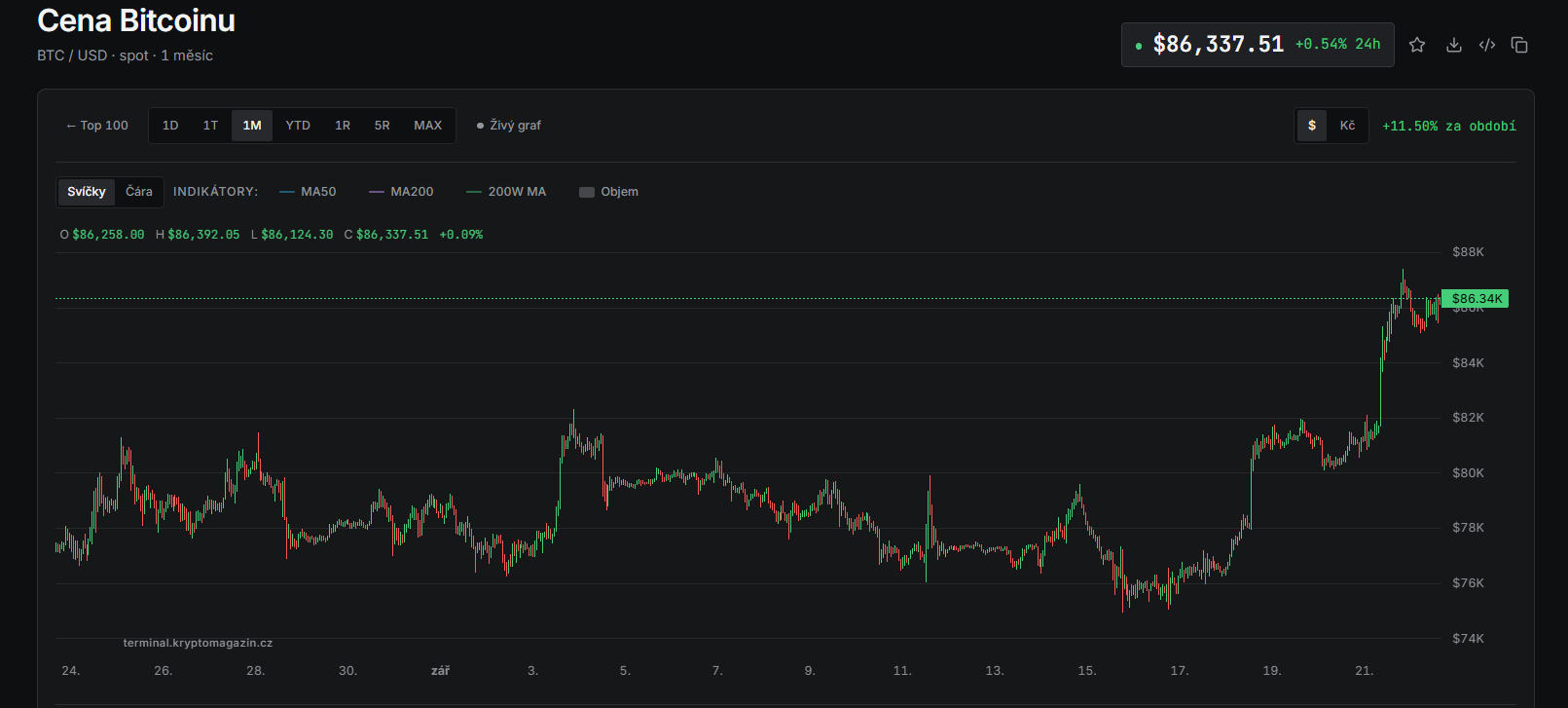Click the zář month axis label
Viewport: 1568px width, 708px height.
click(x=440, y=671)
